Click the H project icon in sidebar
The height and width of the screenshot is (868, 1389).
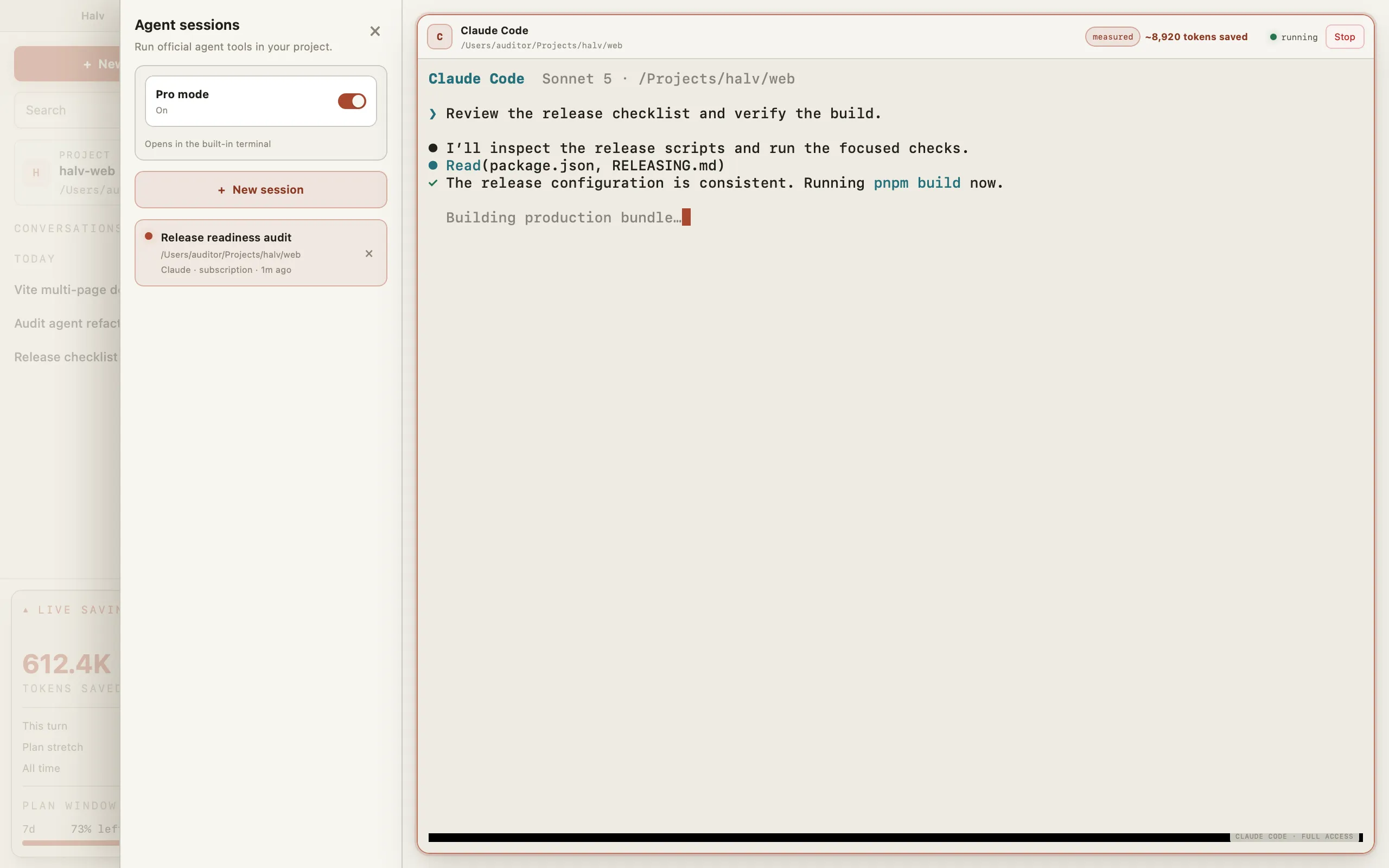(x=36, y=172)
